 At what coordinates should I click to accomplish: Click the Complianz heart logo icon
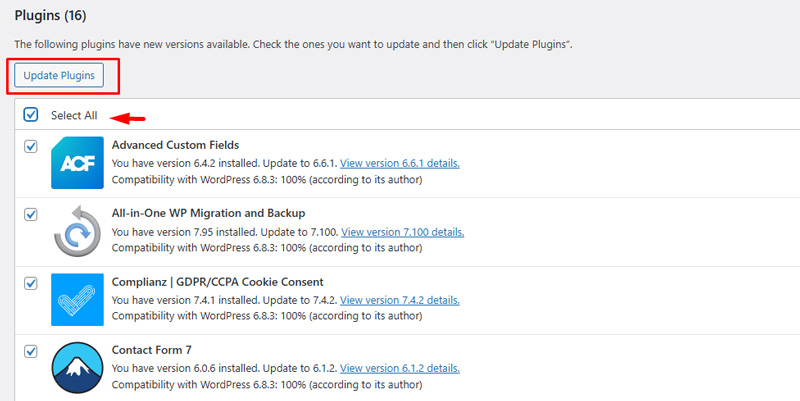[77, 300]
